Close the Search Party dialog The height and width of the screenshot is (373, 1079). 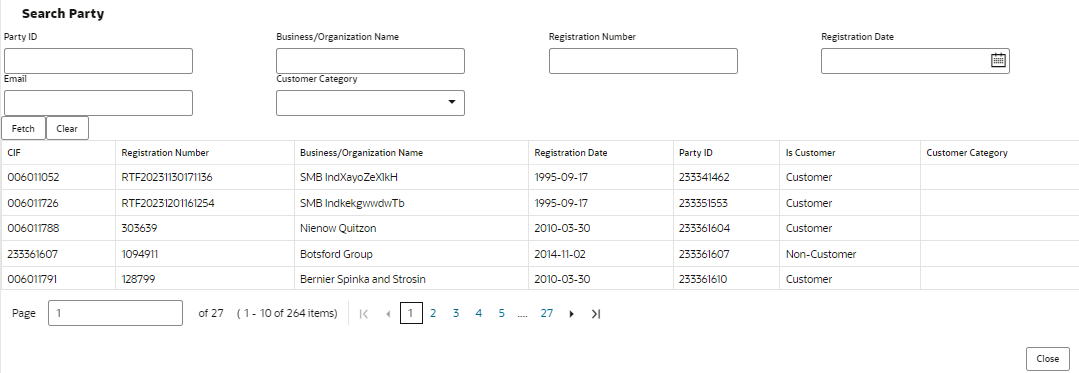pyautogui.click(x=1047, y=359)
